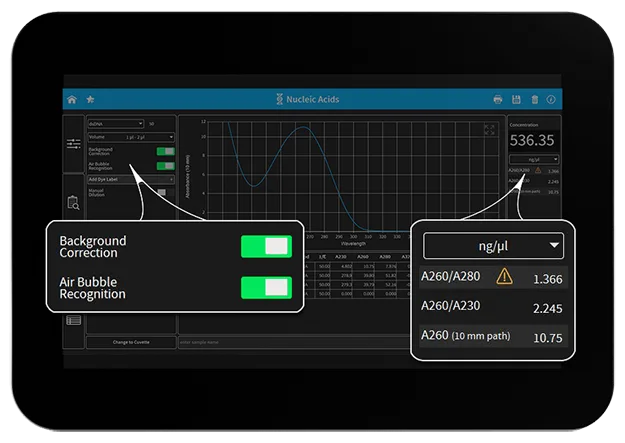Click the Change to Cuvette button
625x443 pixels.
pyautogui.click(x=131, y=342)
